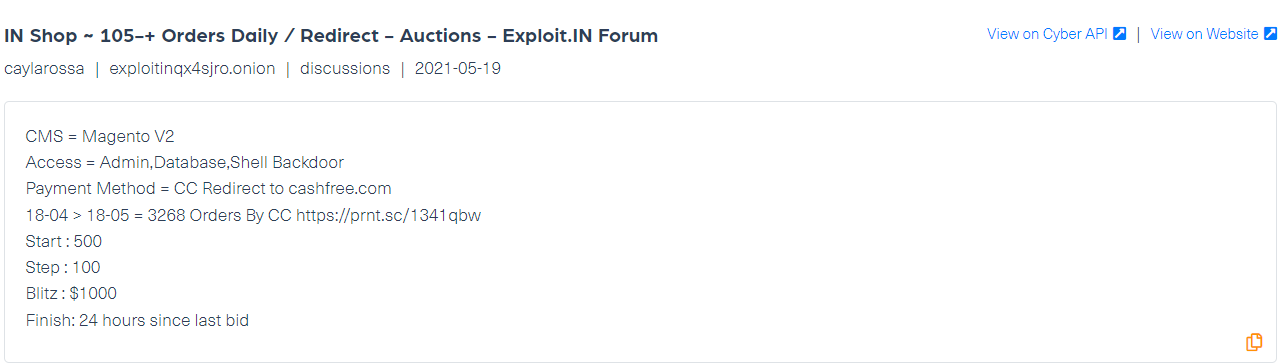Image resolution: width=1282 pixels, height=364 pixels.
Task: Click the Start : 500 line
Action: click(x=64, y=241)
